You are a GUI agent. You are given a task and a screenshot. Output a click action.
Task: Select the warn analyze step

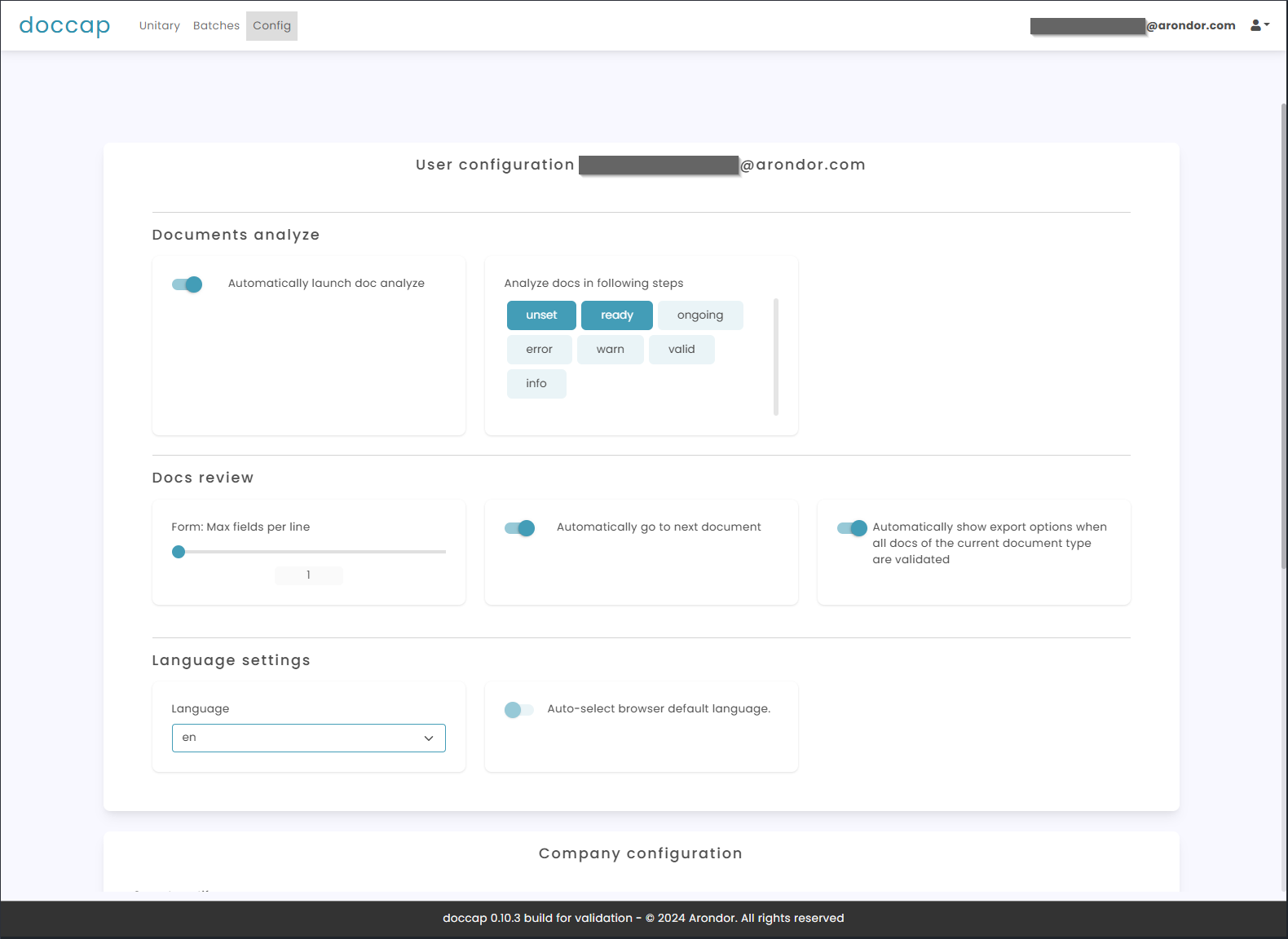pos(610,350)
